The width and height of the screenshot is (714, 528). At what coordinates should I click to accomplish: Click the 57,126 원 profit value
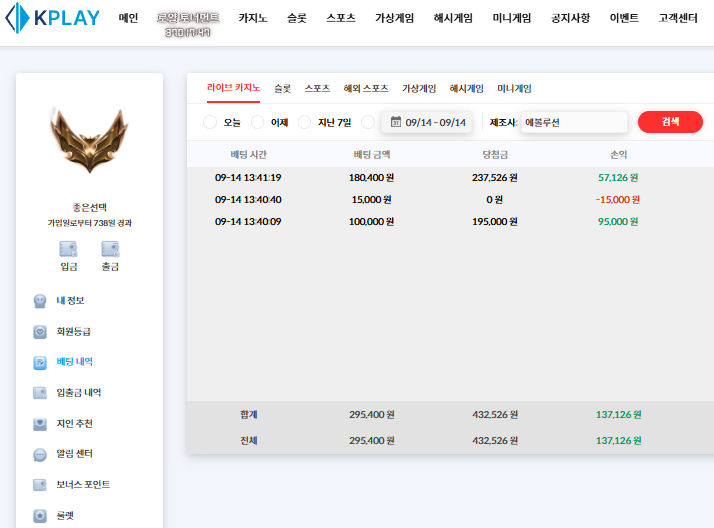point(618,178)
